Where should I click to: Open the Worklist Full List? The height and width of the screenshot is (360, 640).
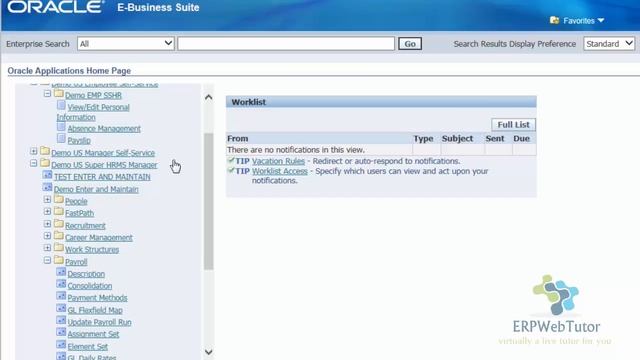tap(513, 124)
